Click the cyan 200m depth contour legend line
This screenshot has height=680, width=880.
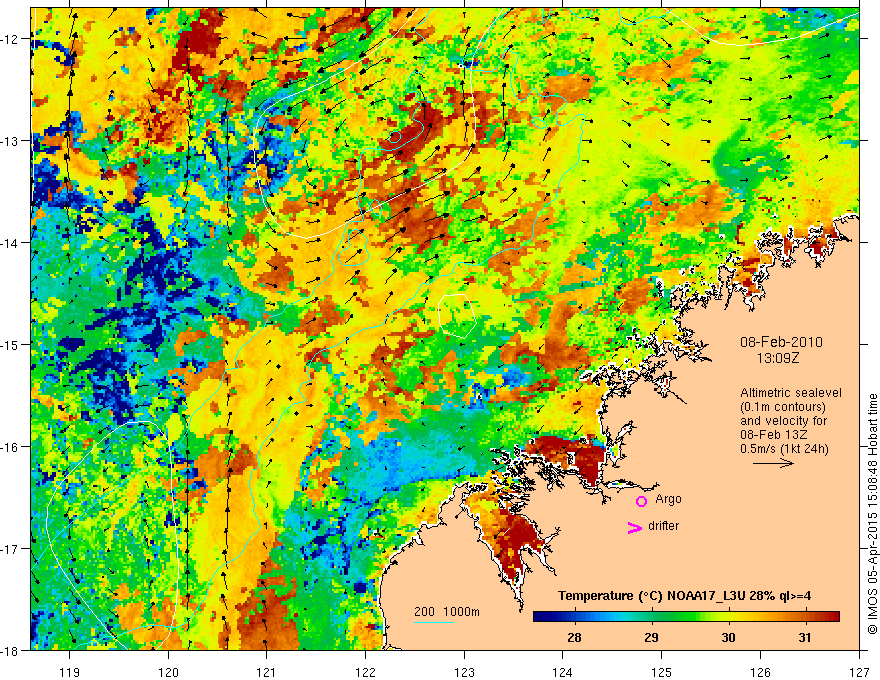434,622
